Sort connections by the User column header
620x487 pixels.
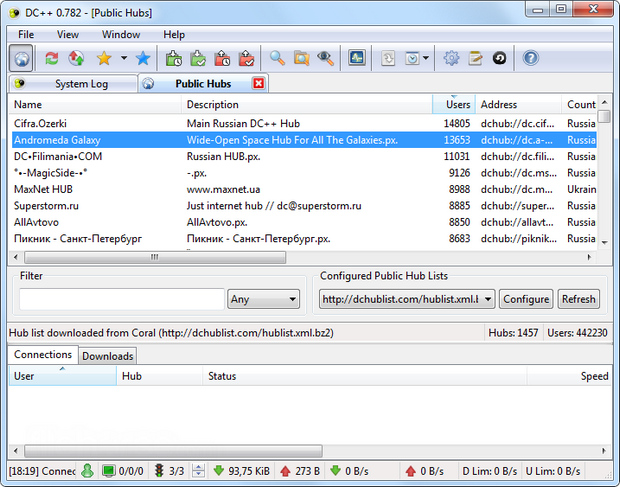click(62, 376)
